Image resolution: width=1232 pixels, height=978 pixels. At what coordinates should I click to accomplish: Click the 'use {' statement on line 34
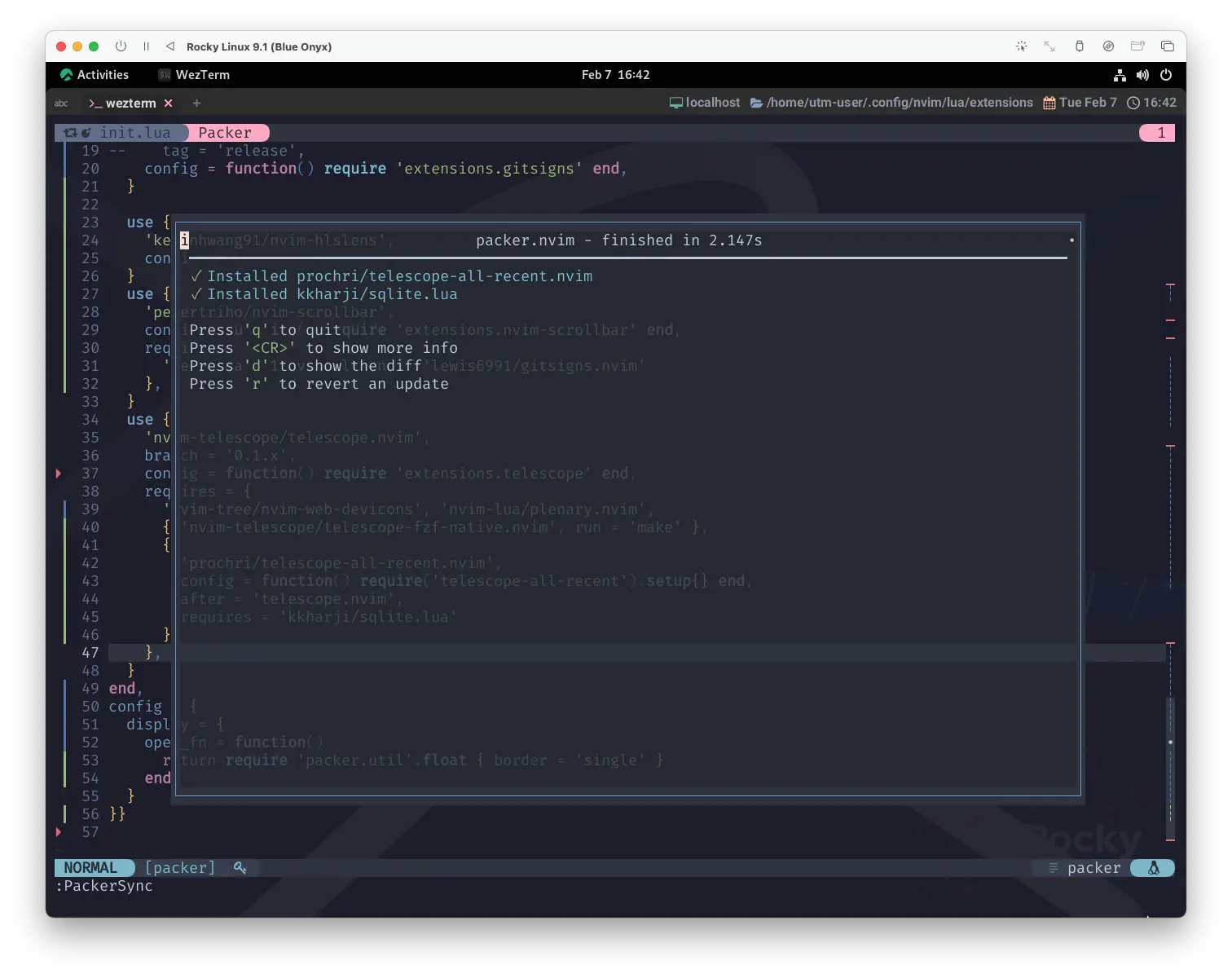pos(148,420)
